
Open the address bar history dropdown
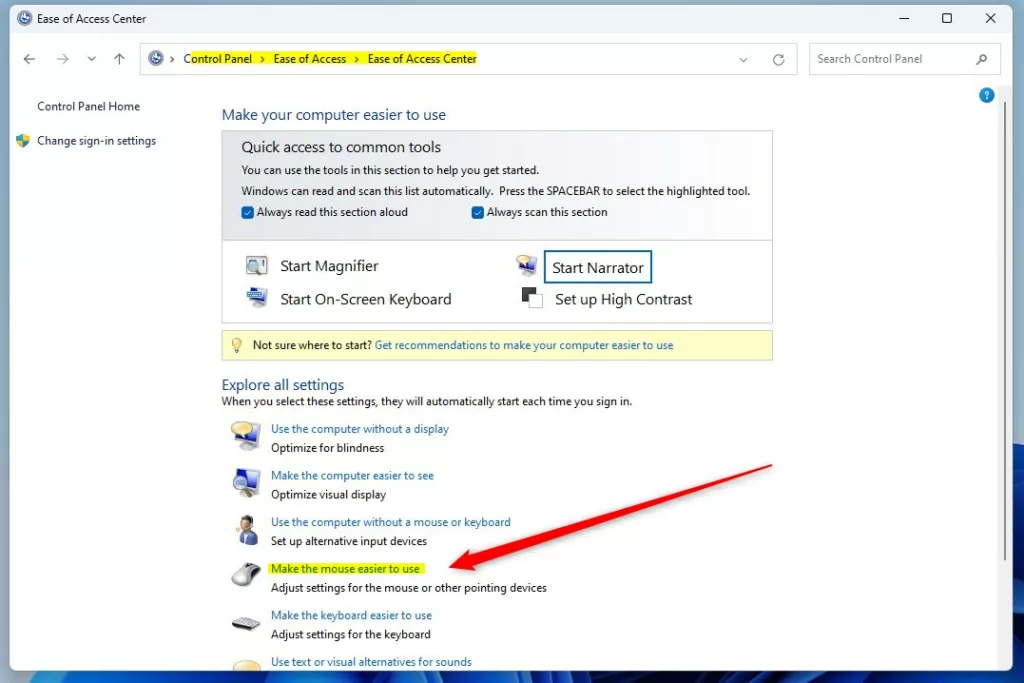click(743, 59)
